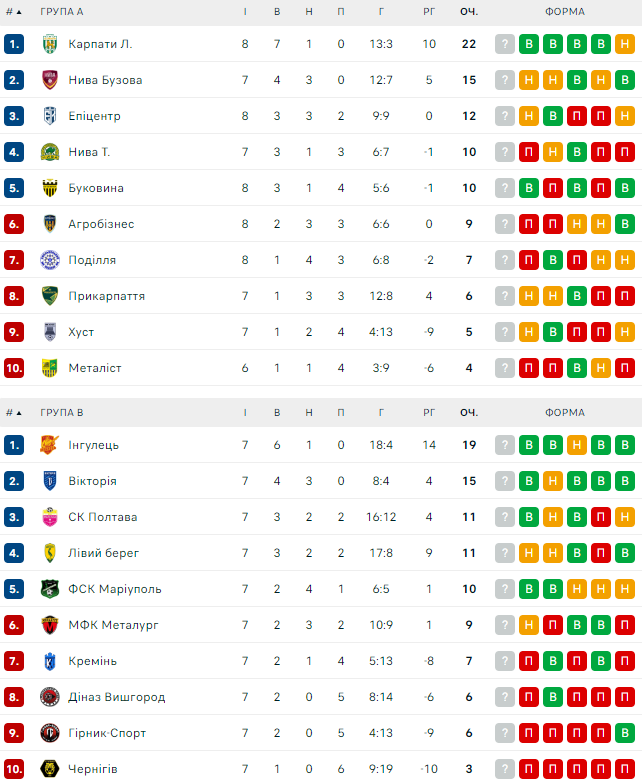Click the Нива Бузова club crest
This screenshot has height=784, width=642.
coord(50,80)
